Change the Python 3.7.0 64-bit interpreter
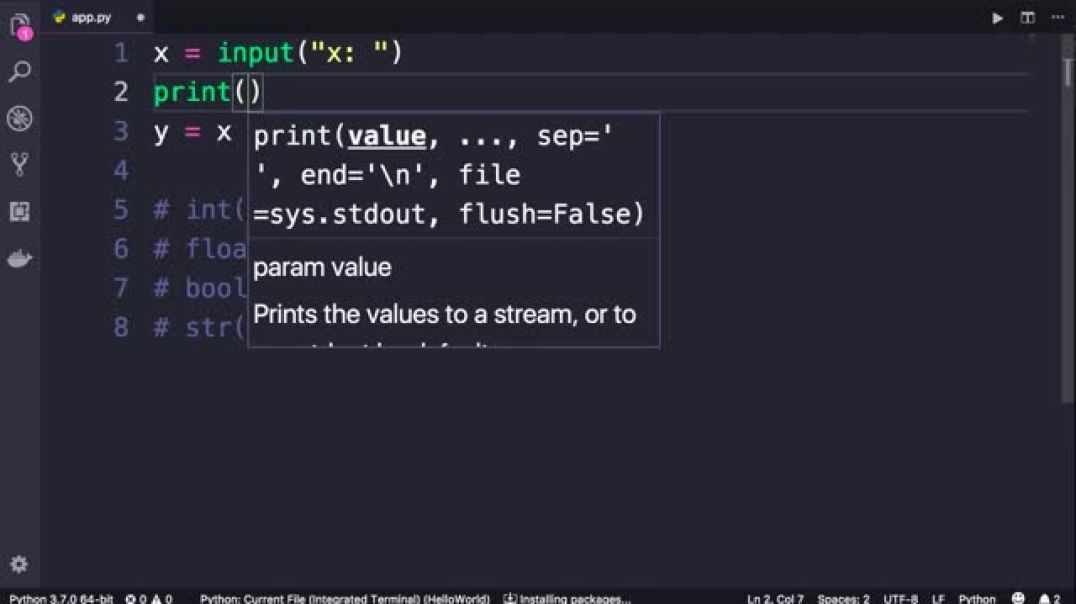Viewport: 1076px width, 604px height. [60, 598]
